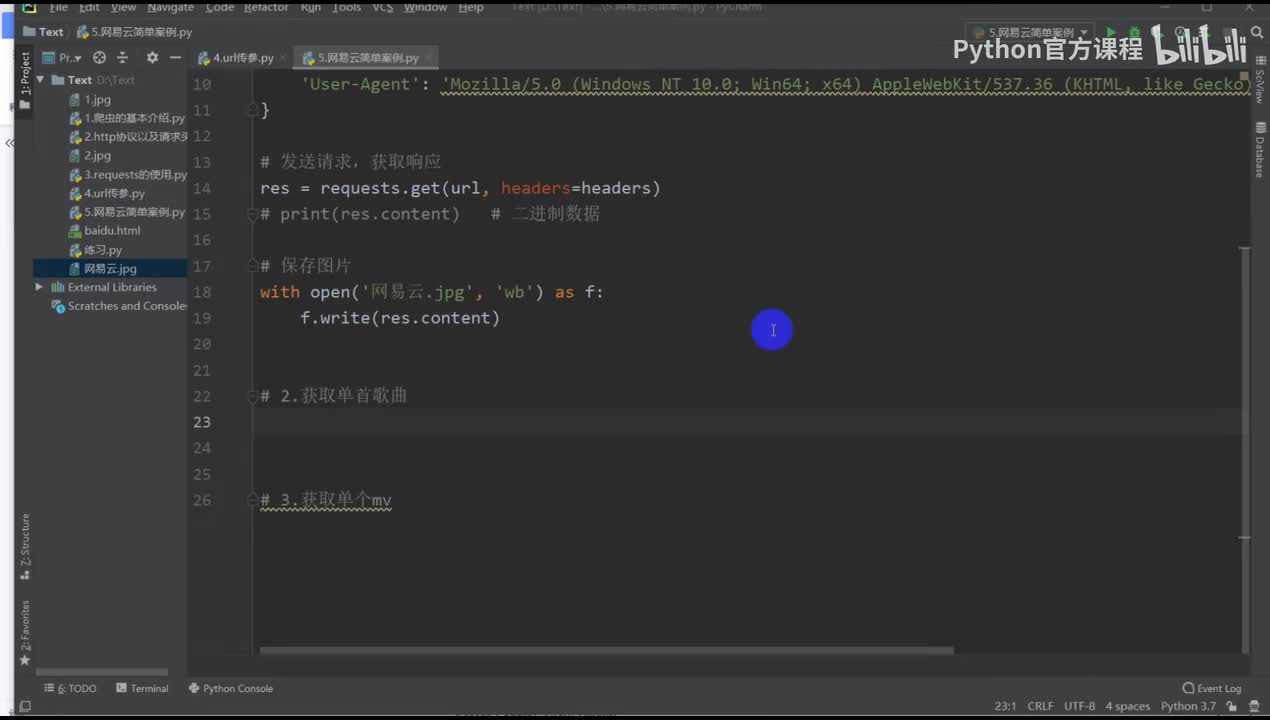Select 网易云.jpg in project tree
This screenshot has height=720, width=1270.
click(109, 269)
